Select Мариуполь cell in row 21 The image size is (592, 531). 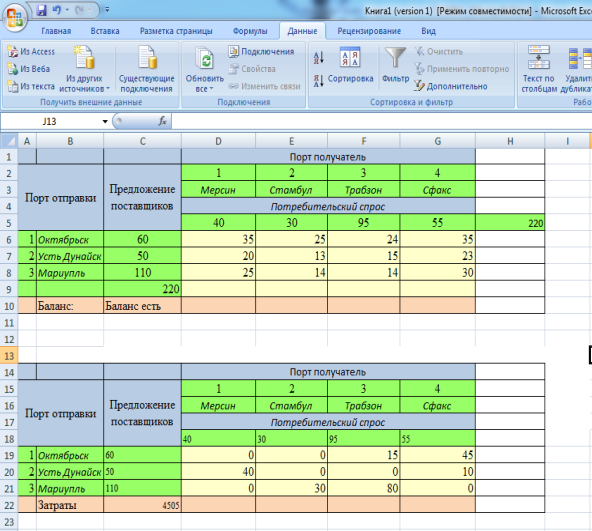pos(70,488)
